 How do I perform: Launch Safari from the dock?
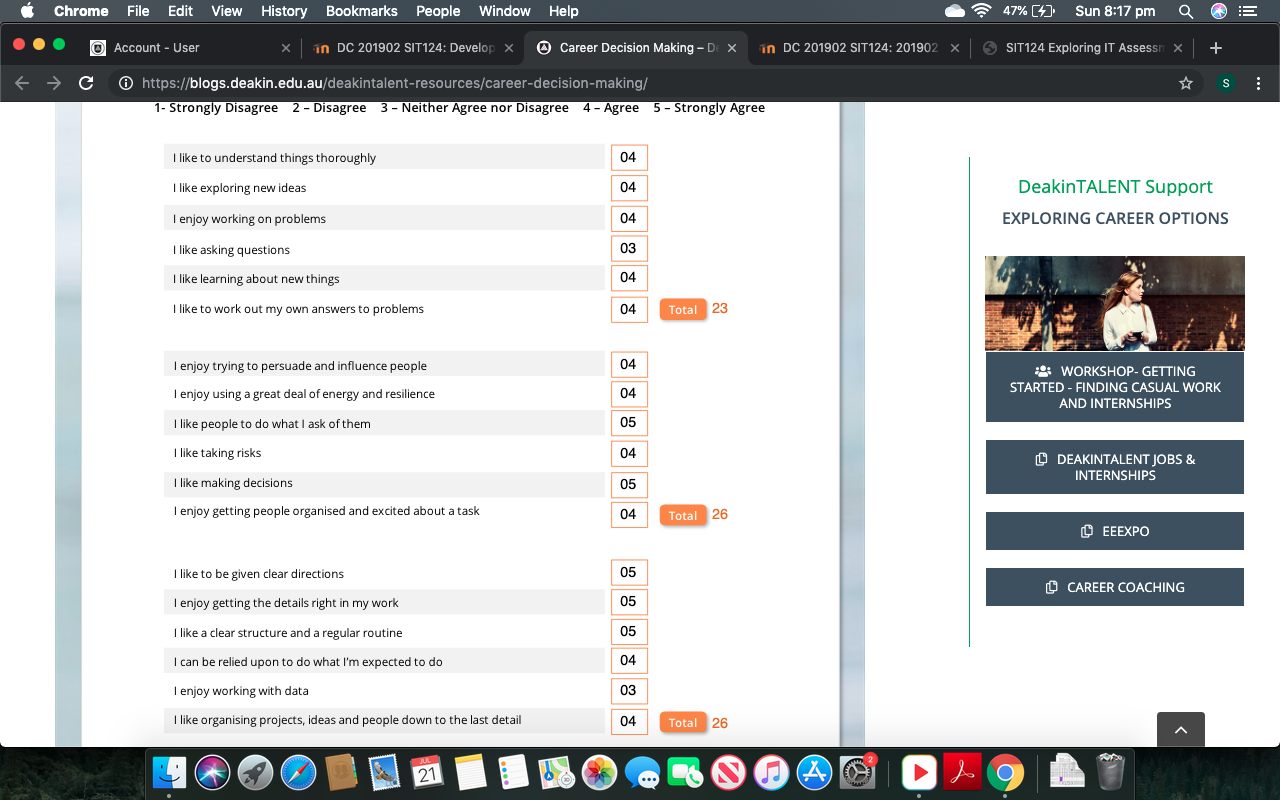[299, 773]
